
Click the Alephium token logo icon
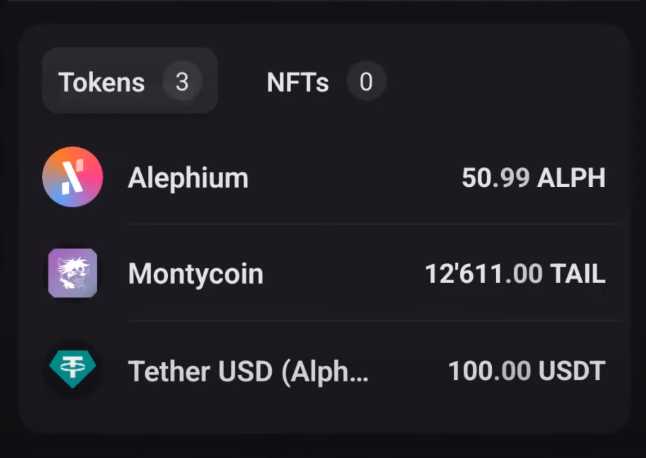pyautogui.click(x=72, y=178)
